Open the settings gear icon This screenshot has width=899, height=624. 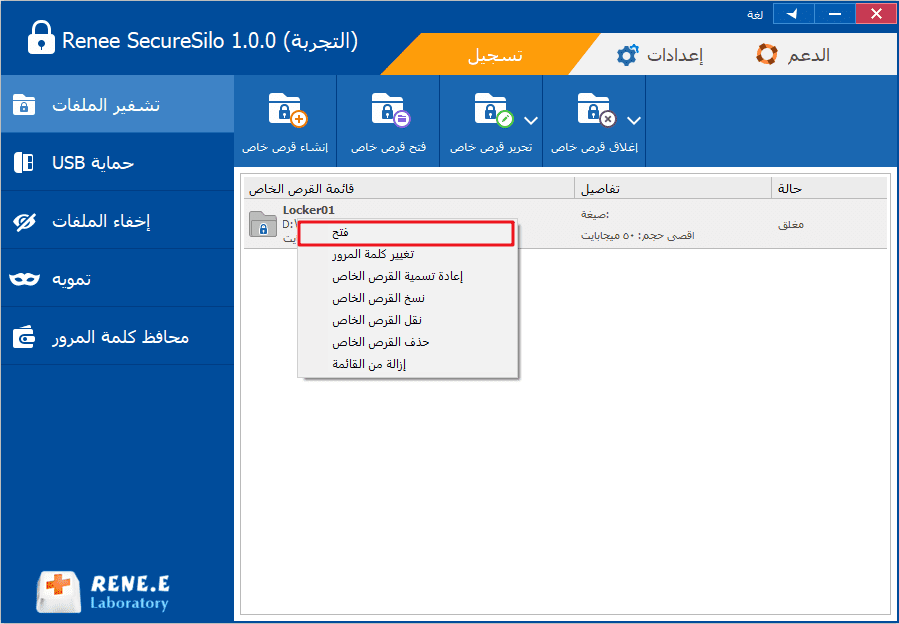coord(627,55)
